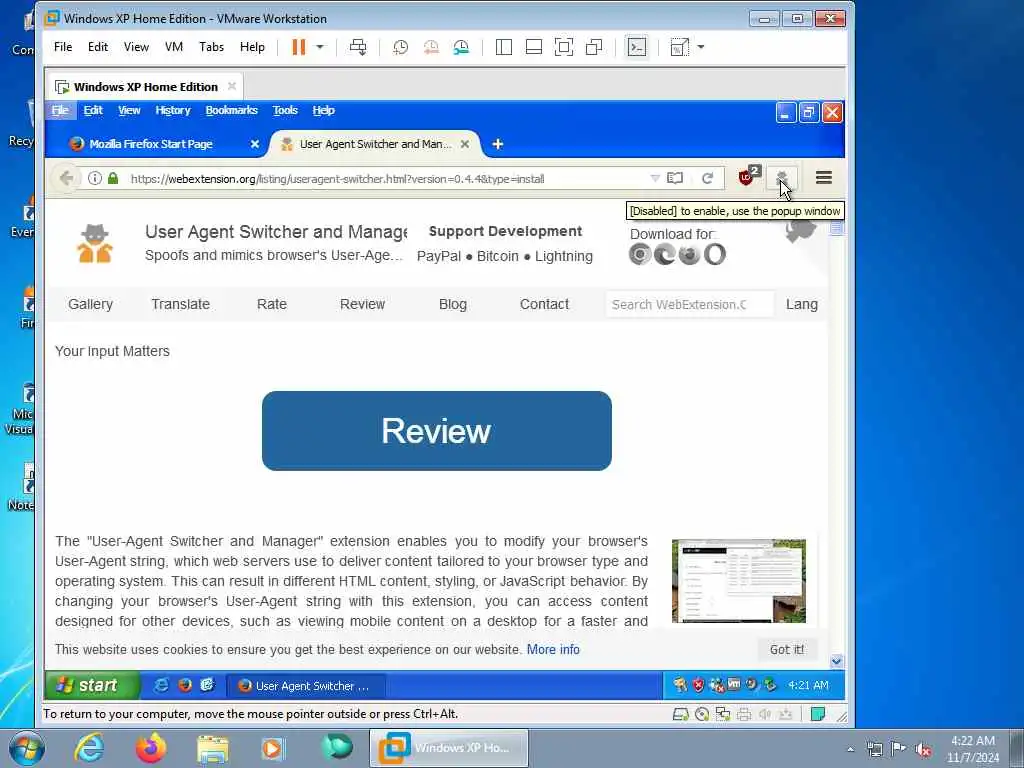Click the green secure-connection padlock
This screenshot has height=768, width=1024.
[113, 178]
